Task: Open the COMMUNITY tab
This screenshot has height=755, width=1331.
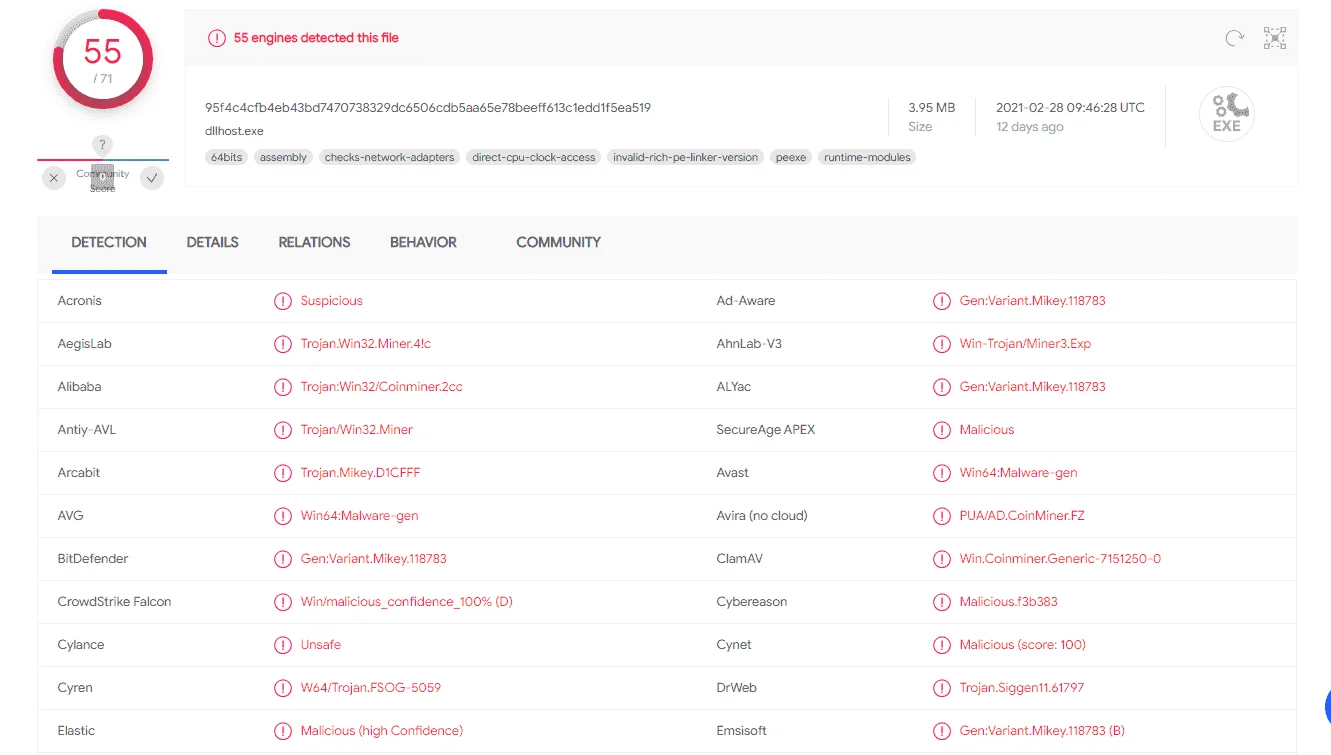Action: [558, 242]
